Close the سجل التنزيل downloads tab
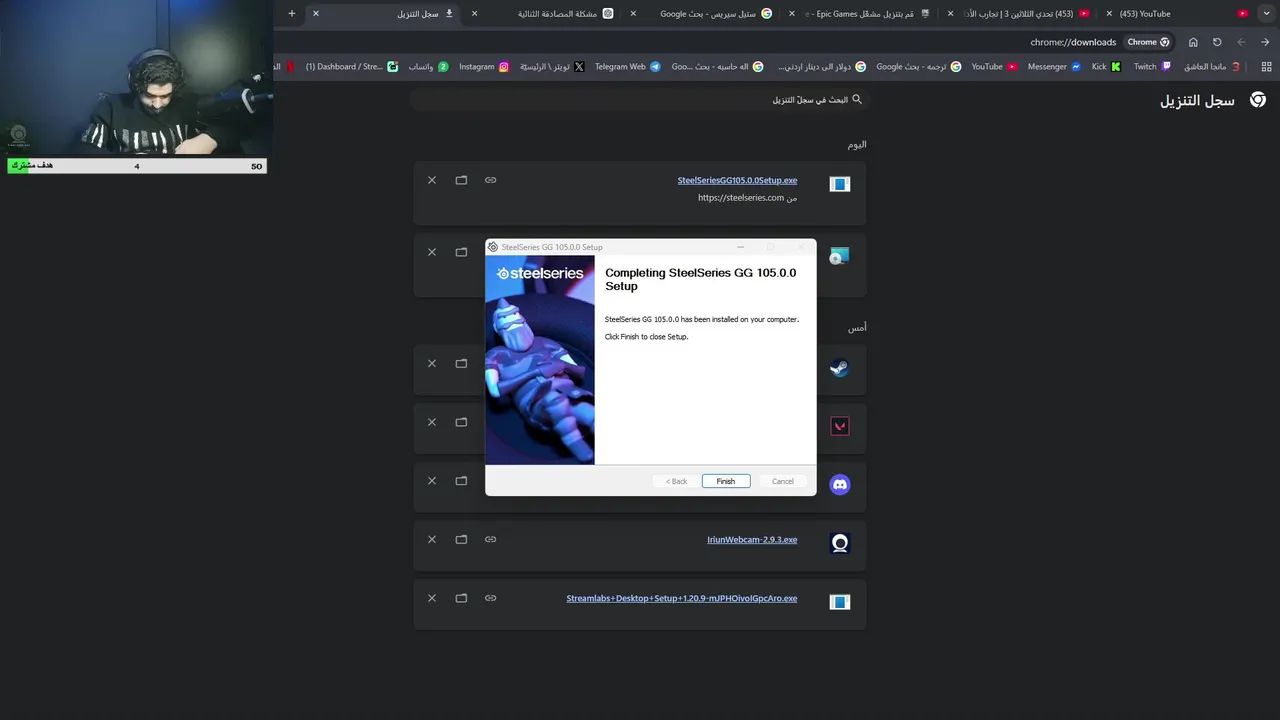1280x720 pixels. tap(316, 14)
